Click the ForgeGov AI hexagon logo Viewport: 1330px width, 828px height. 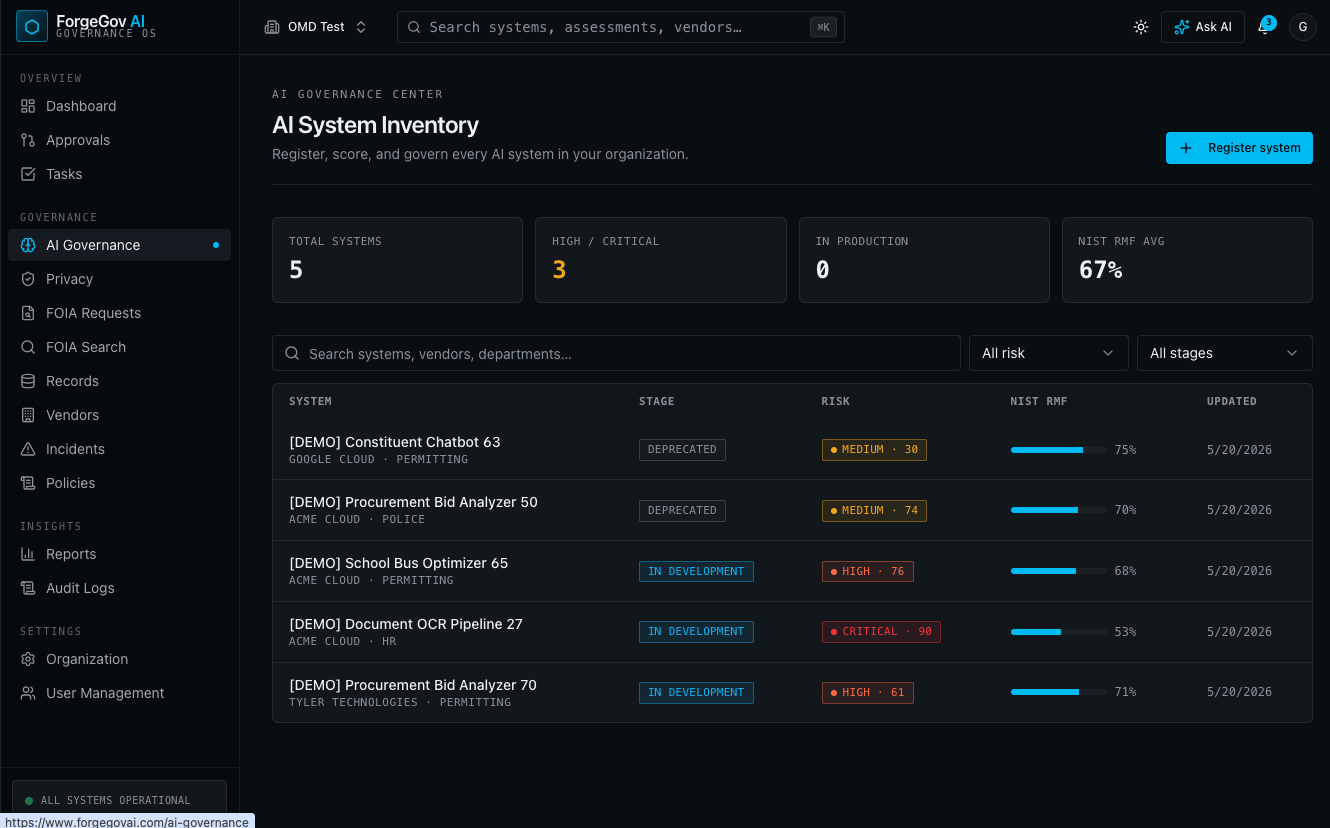point(32,26)
